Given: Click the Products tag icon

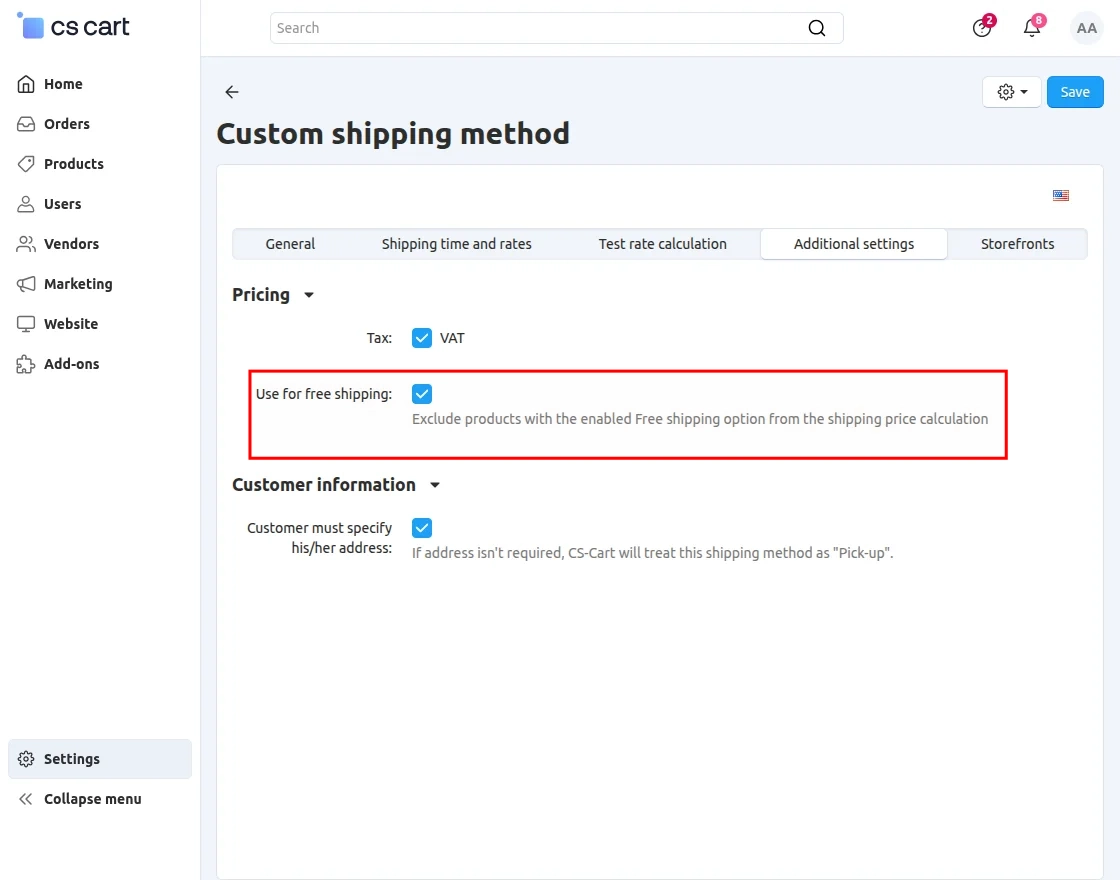Looking at the screenshot, I should click(26, 164).
